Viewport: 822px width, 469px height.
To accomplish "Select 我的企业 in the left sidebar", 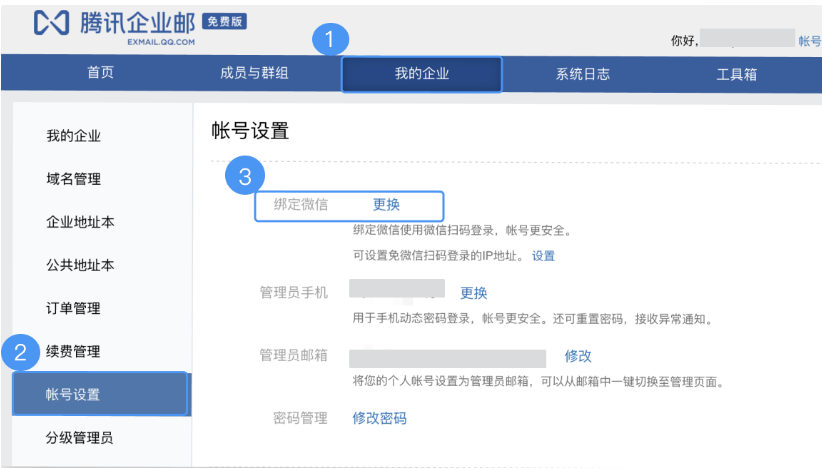I will [73, 136].
